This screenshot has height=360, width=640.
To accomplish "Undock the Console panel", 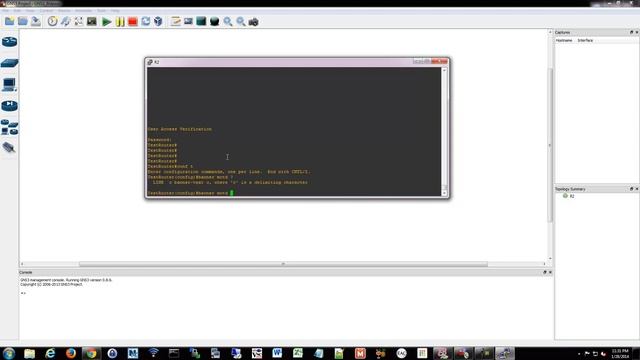I will (x=544, y=272).
